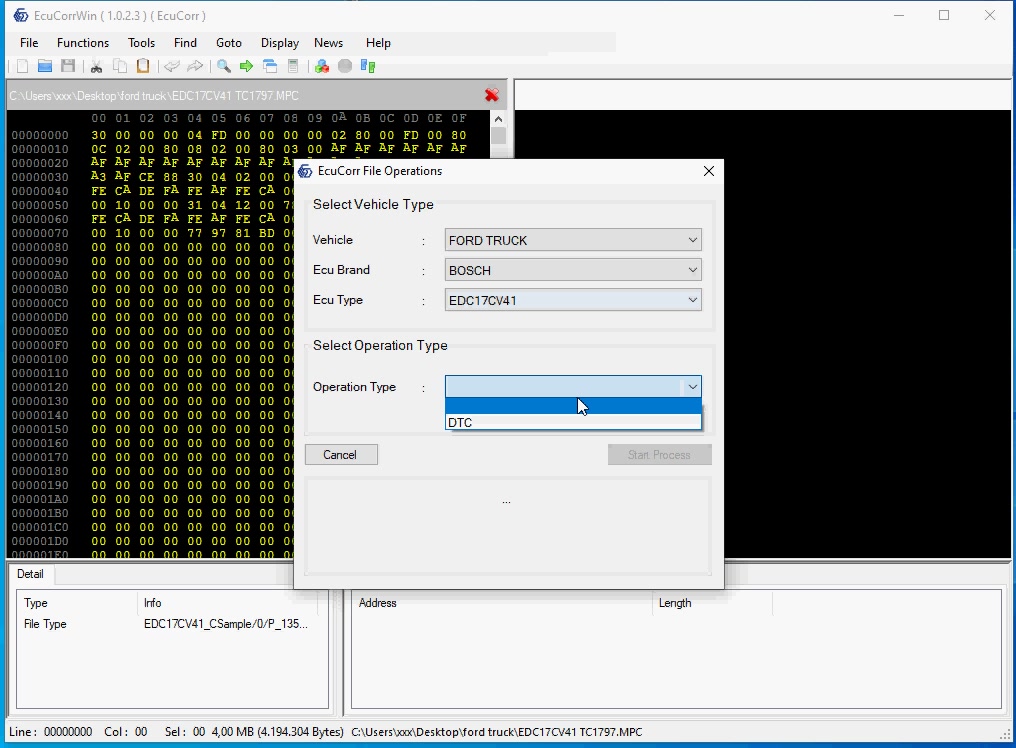Viewport: 1016px width, 748px height.
Task: Click address row 00000000 in hex view
Action: pos(40,135)
